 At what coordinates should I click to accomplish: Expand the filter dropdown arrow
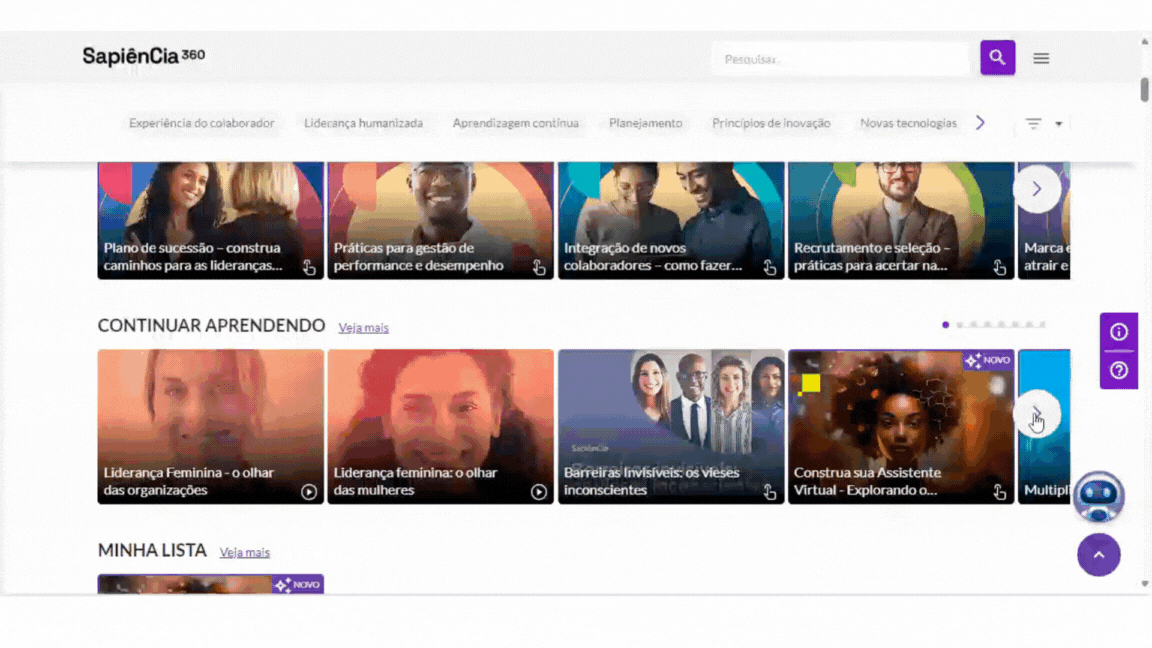tap(1059, 124)
